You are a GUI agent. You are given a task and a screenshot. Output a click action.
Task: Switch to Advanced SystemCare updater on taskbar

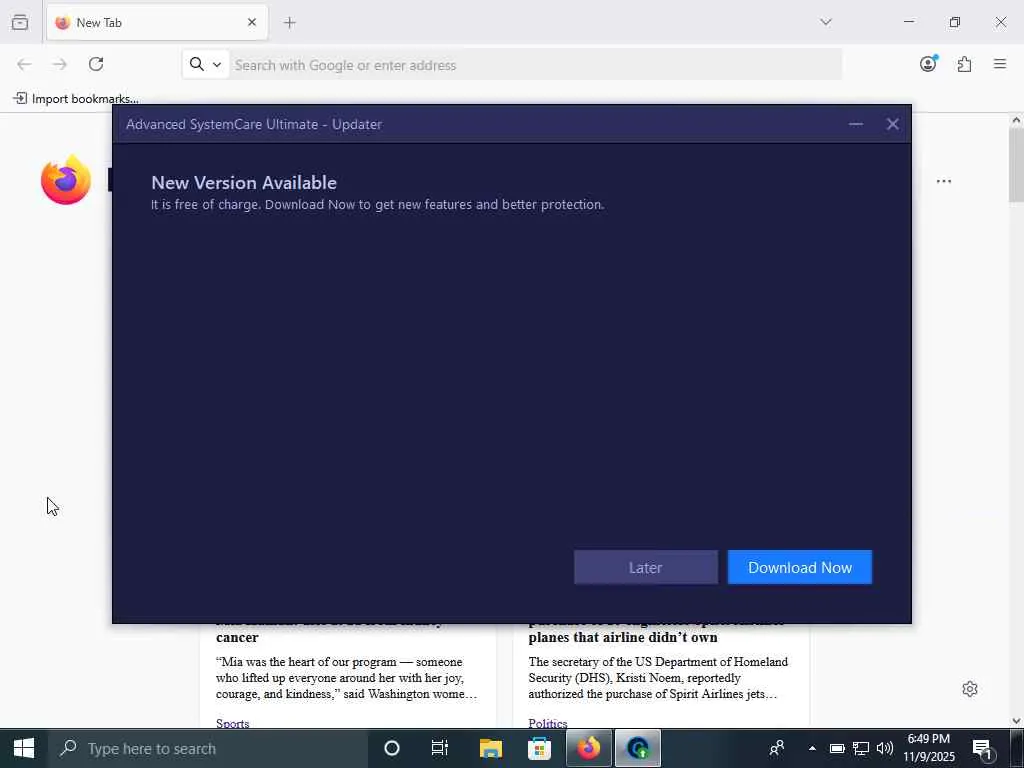point(638,748)
